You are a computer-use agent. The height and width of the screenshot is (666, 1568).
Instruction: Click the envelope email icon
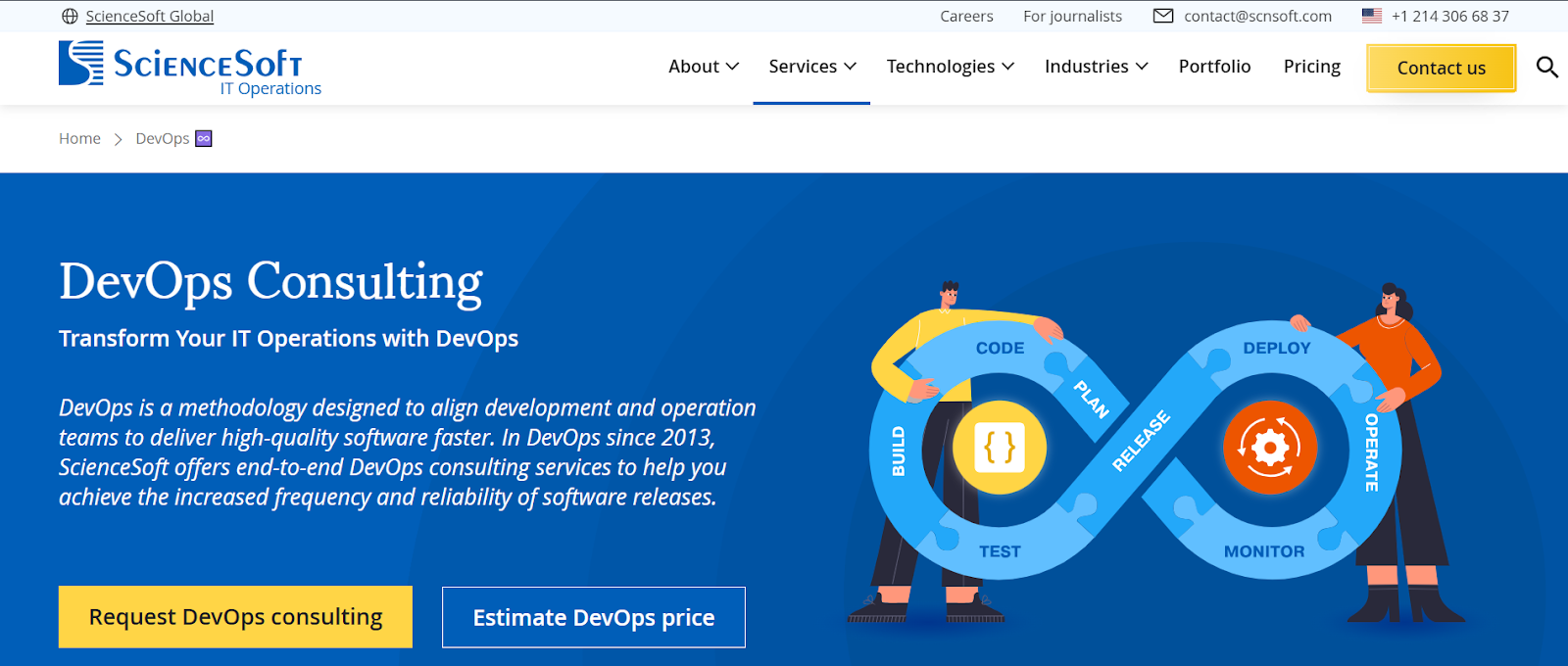[x=1163, y=16]
